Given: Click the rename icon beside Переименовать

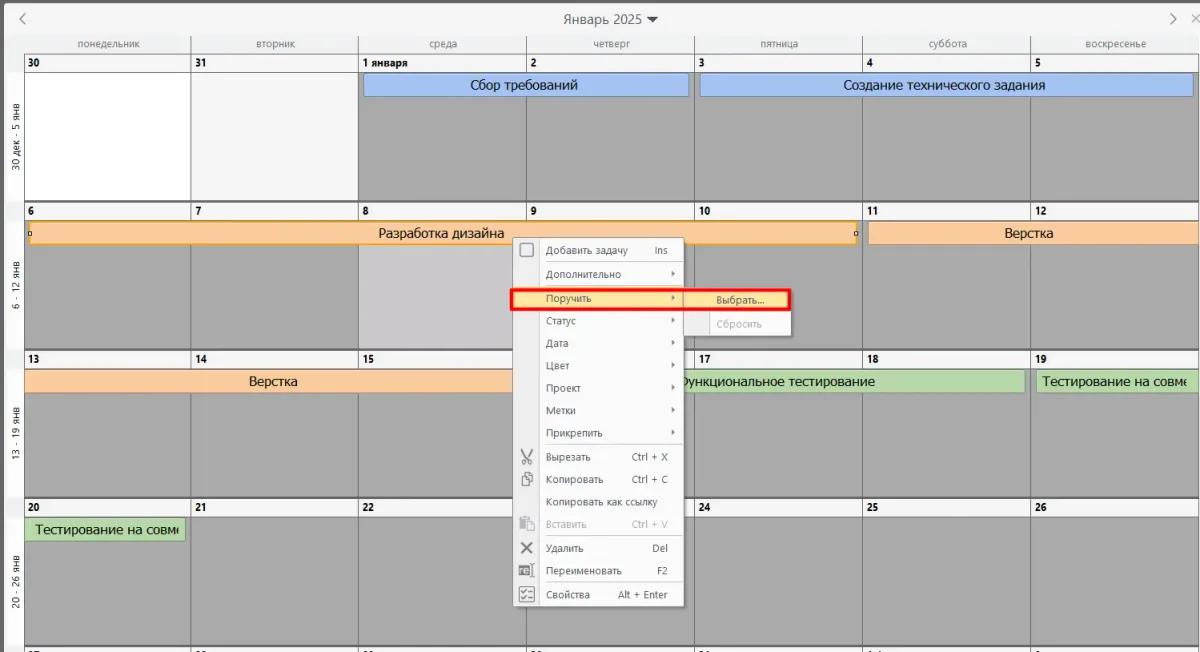Looking at the screenshot, I should coord(526,571).
